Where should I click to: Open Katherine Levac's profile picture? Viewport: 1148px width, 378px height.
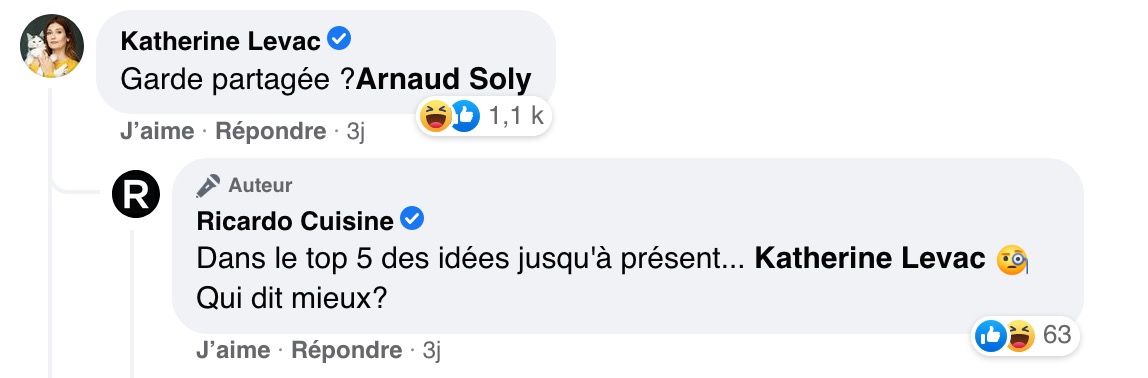point(51,45)
